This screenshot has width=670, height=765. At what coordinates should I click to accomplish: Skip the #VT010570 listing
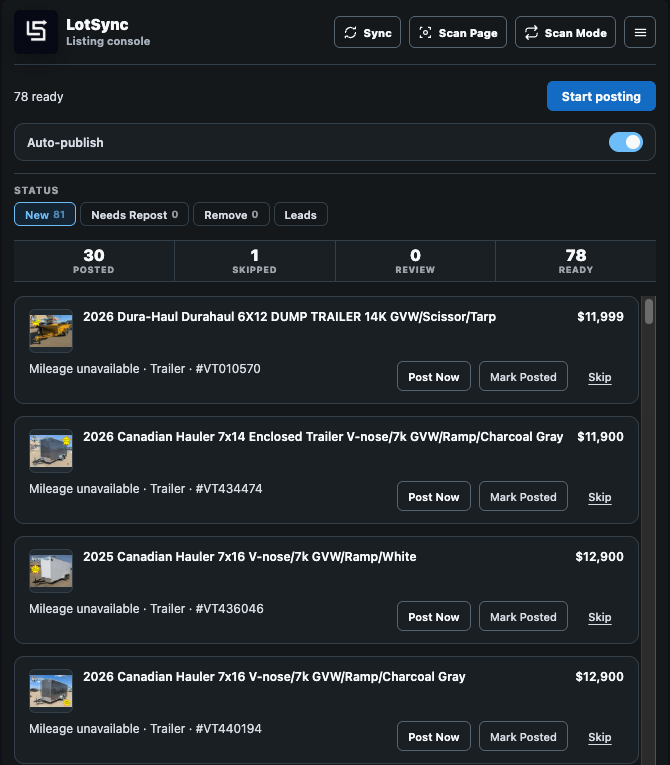tap(600, 377)
